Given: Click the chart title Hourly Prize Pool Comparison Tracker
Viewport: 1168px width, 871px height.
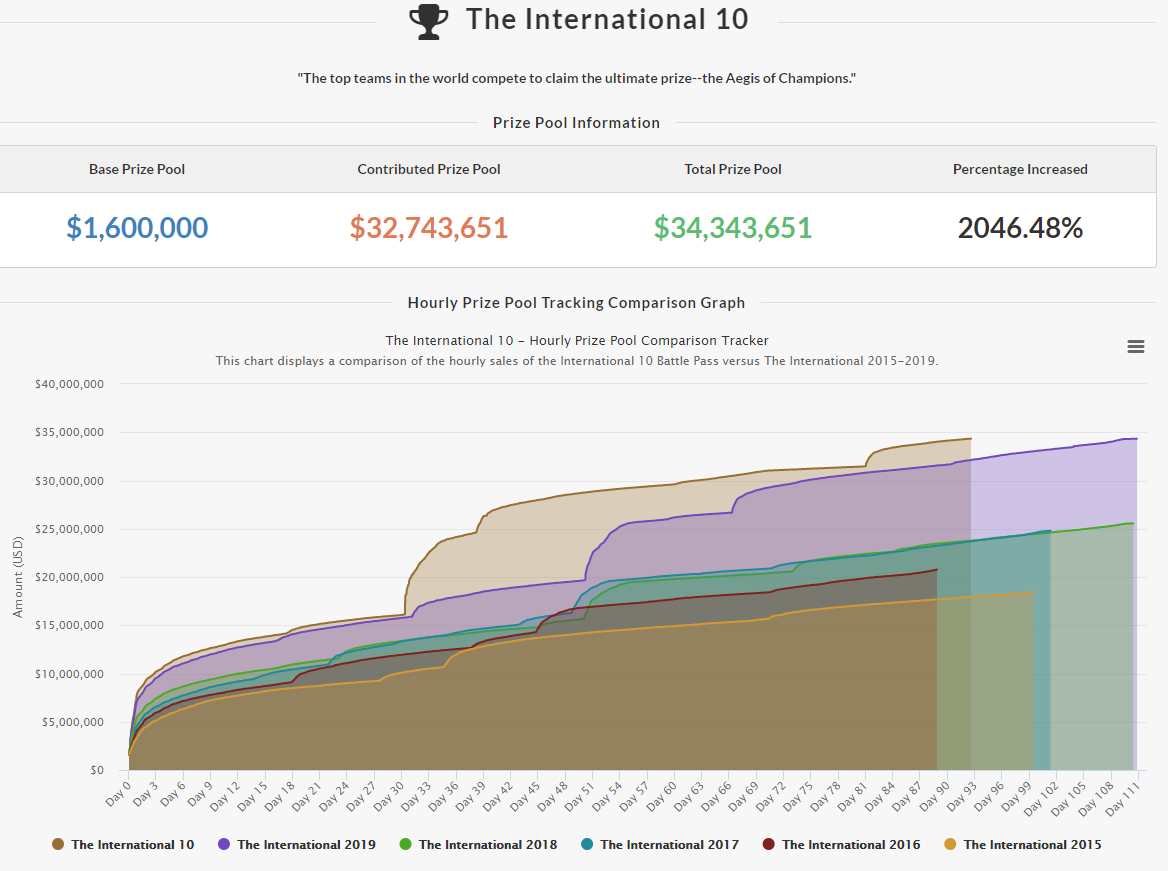Looking at the screenshot, I should [x=577, y=341].
